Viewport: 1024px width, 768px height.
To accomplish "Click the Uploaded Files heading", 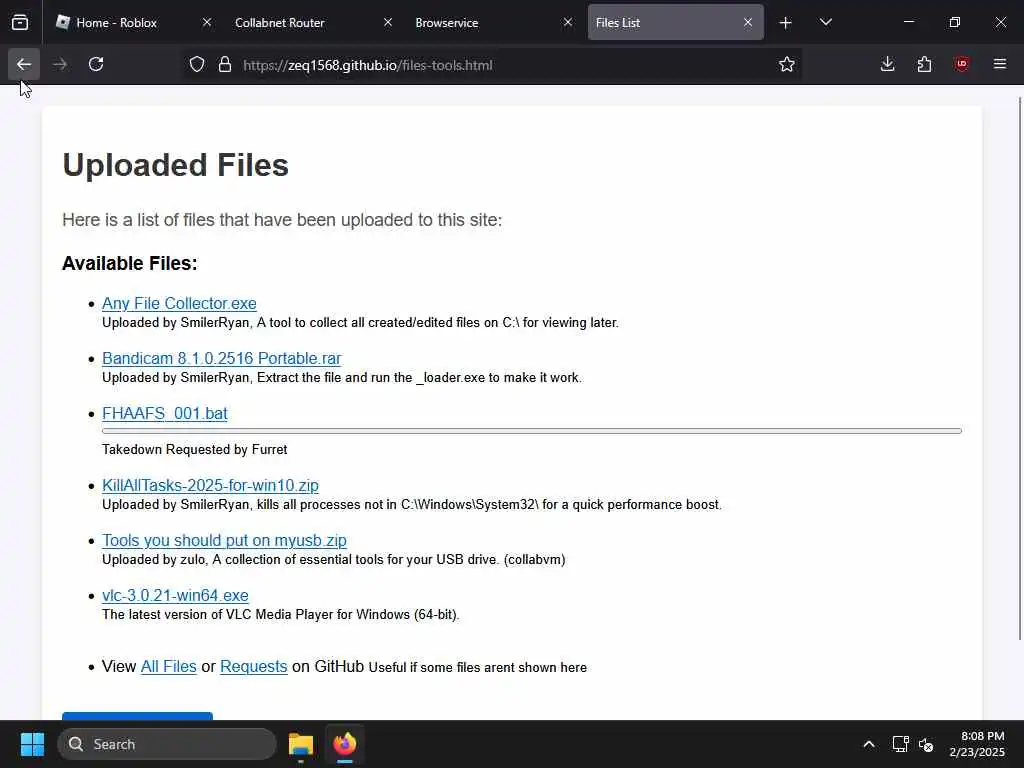I will point(175,165).
